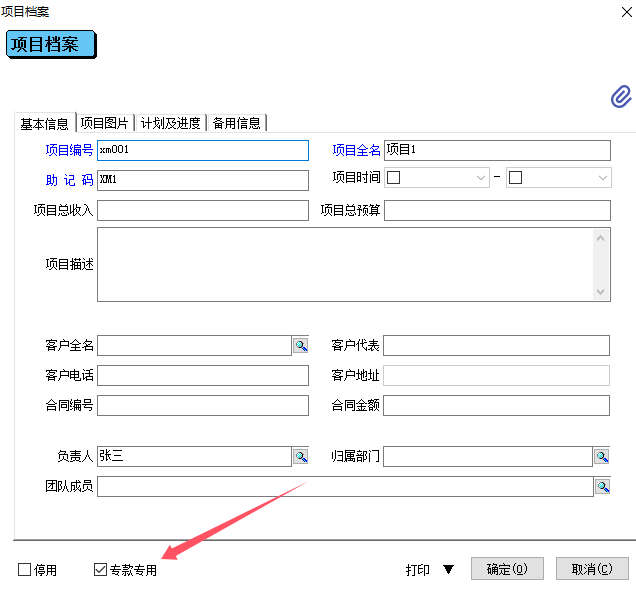Focus the 项目全名 input field

coord(497,150)
